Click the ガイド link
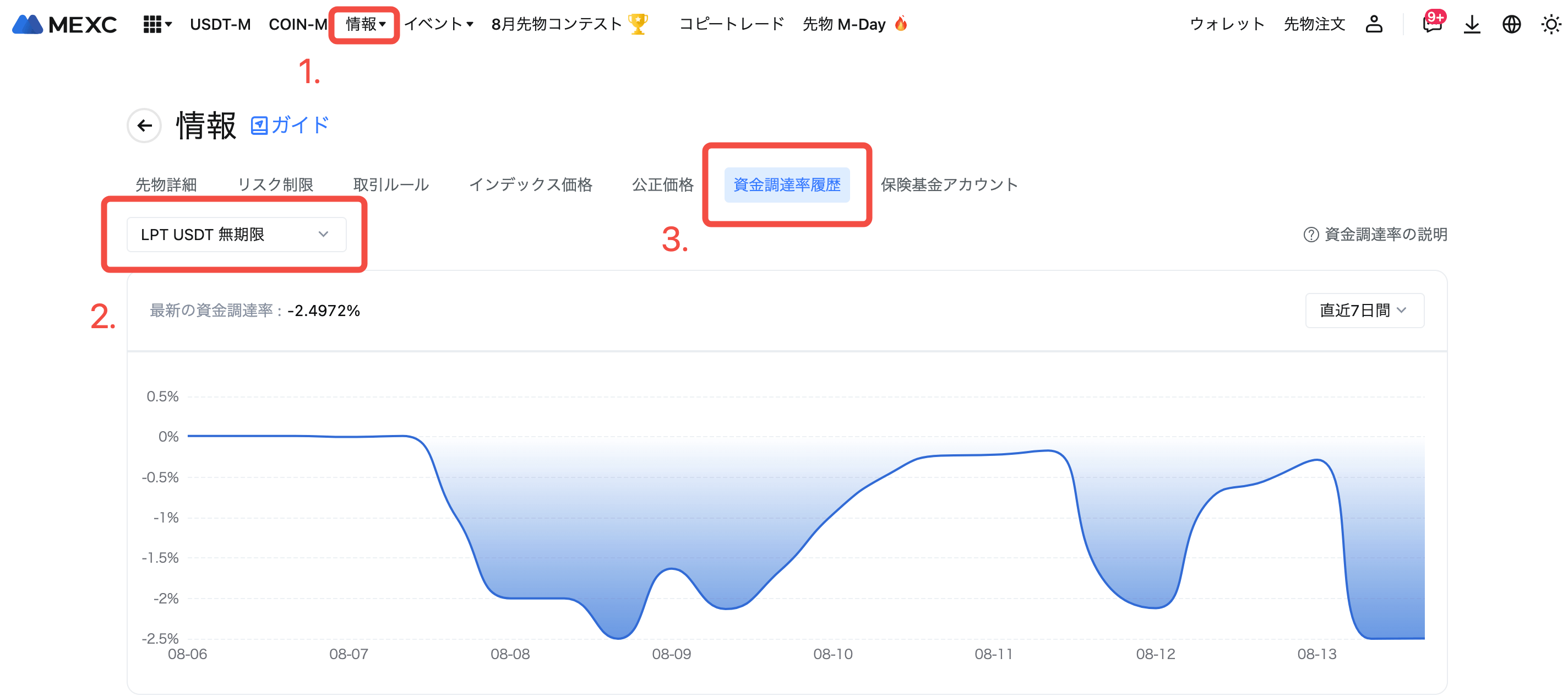 (x=290, y=126)
